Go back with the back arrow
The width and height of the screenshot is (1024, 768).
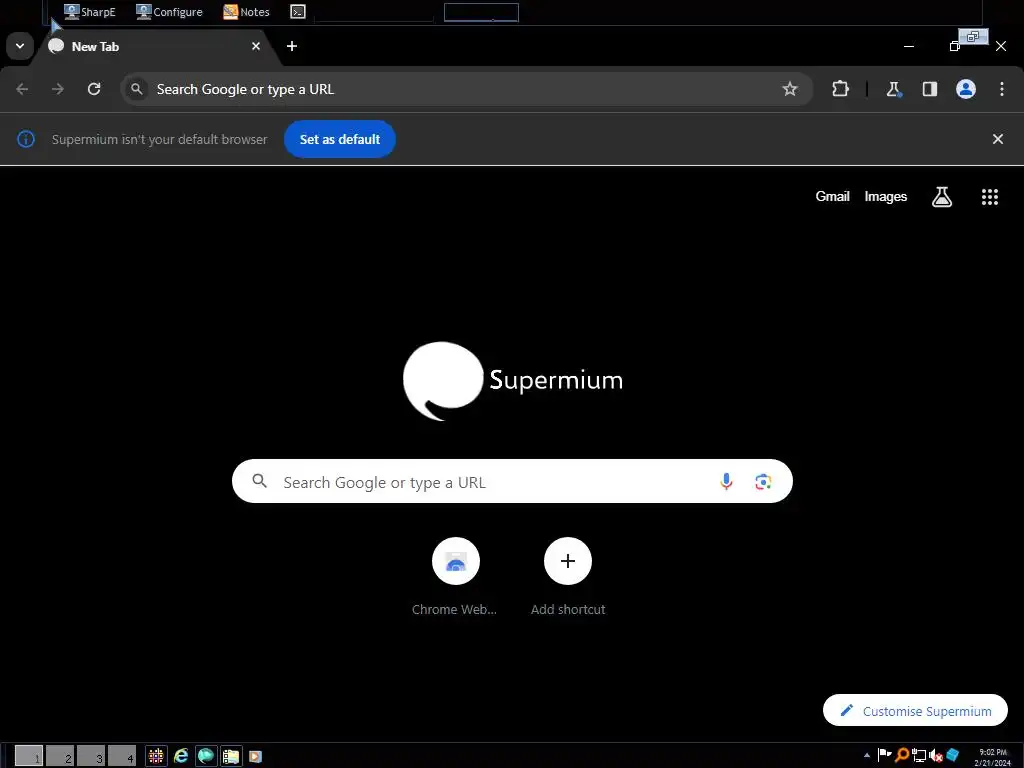tap(22, 89)
